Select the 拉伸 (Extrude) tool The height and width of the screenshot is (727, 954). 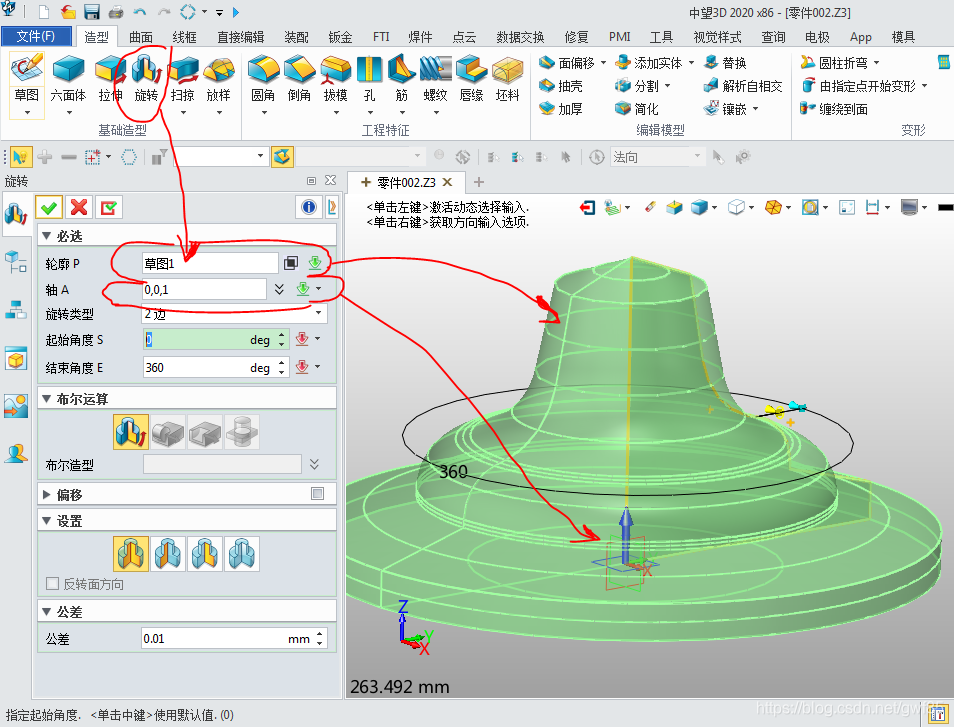pos(110,74)
